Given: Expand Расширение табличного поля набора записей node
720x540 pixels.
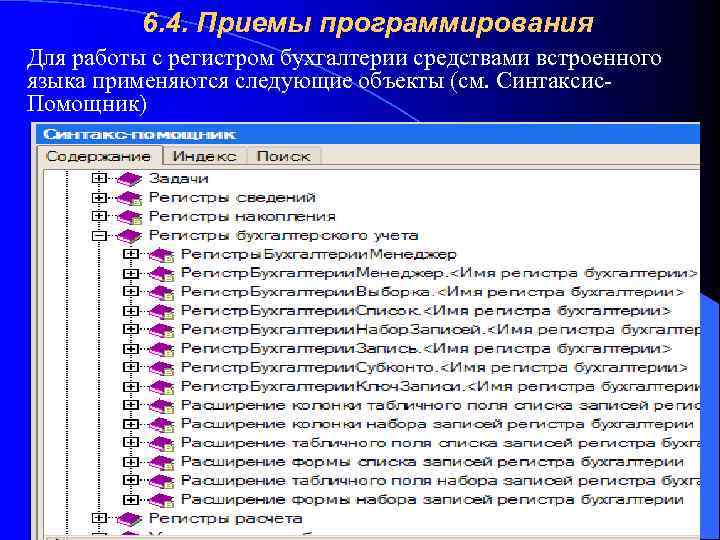Looking at the screenshot, I should pyautogui.click(x=131, y=480).
